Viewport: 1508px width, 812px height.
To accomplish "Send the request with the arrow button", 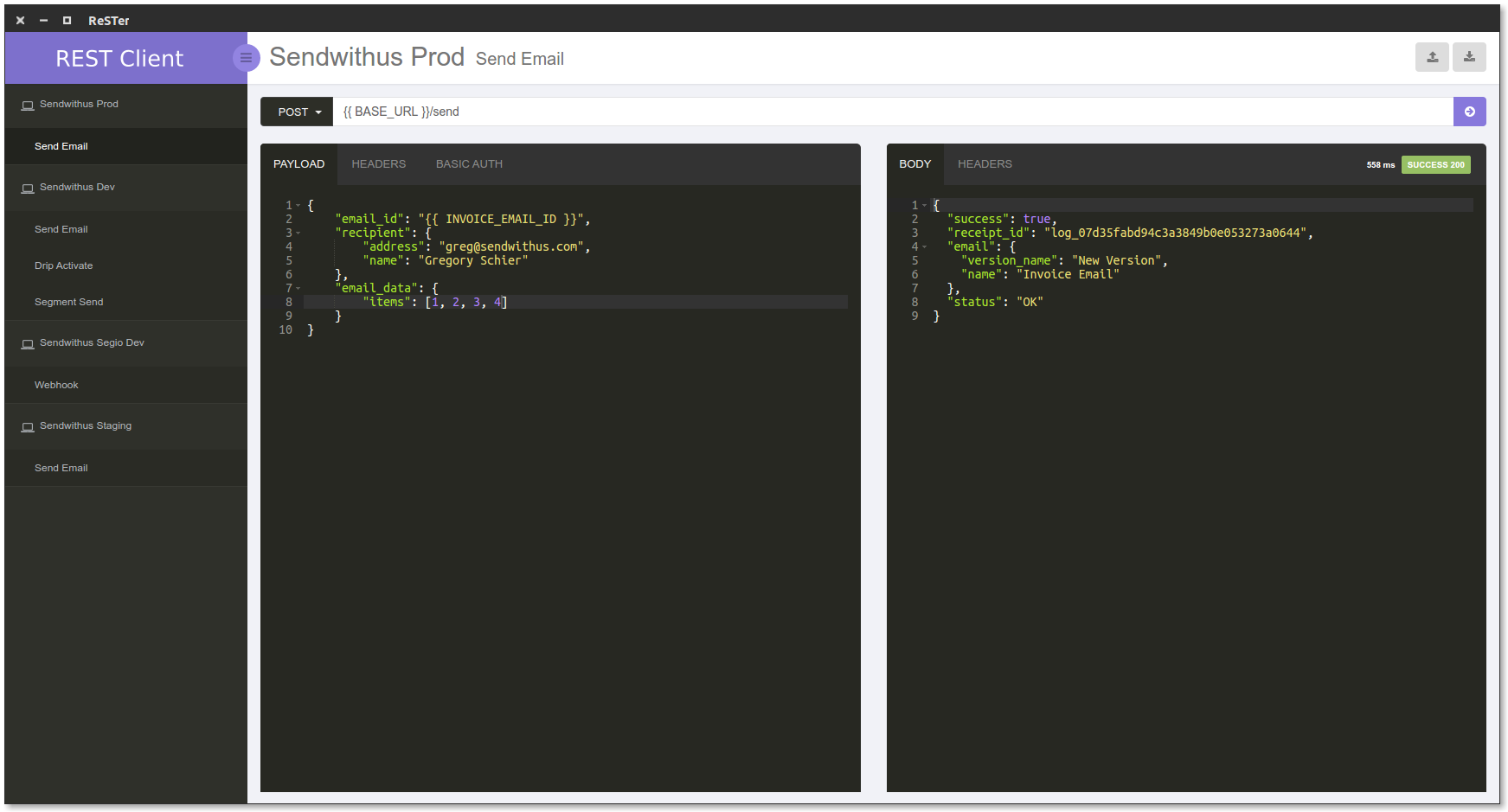I will pyautogui.click(x=1469, y=112).
